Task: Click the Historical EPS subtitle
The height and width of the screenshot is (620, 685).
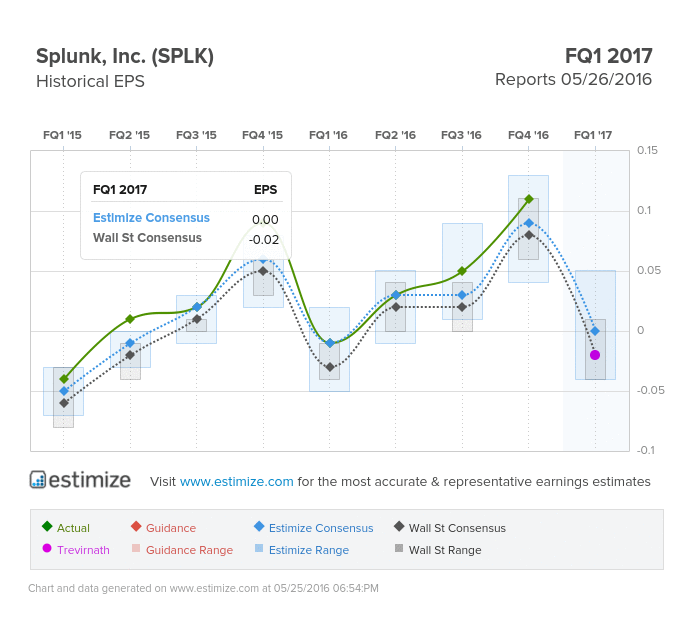Action: point(90,81)
